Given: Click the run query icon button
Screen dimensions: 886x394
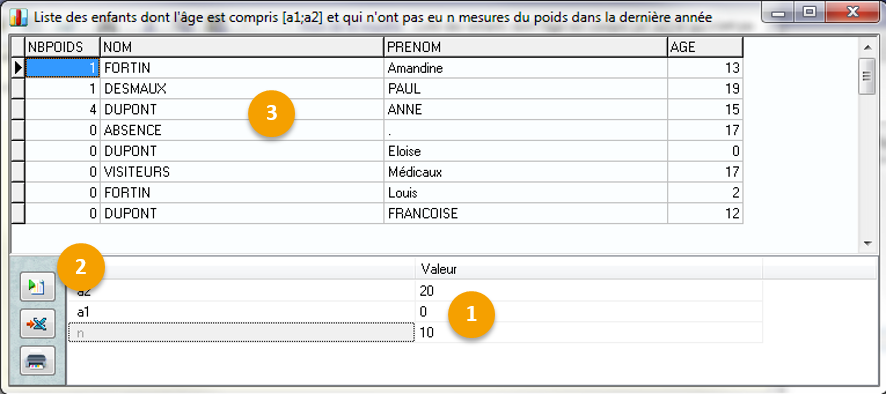Looking at the screenshot, I should [37, 287].
